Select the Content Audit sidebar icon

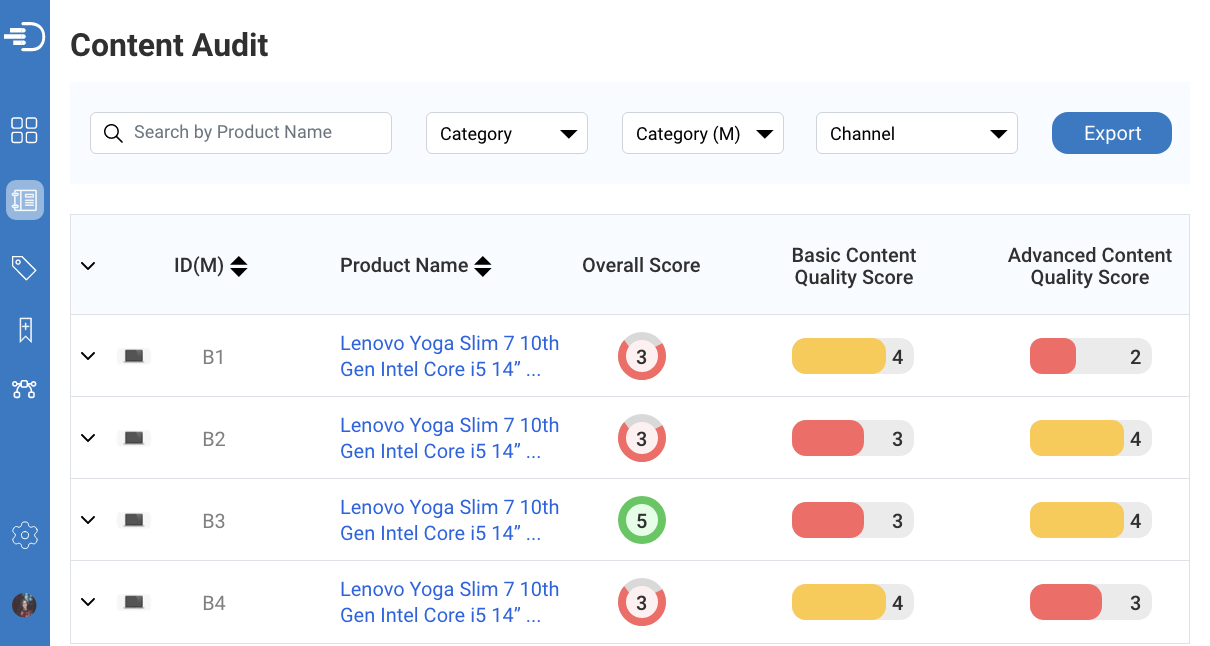pyautogui.click(x=25, y=199)
